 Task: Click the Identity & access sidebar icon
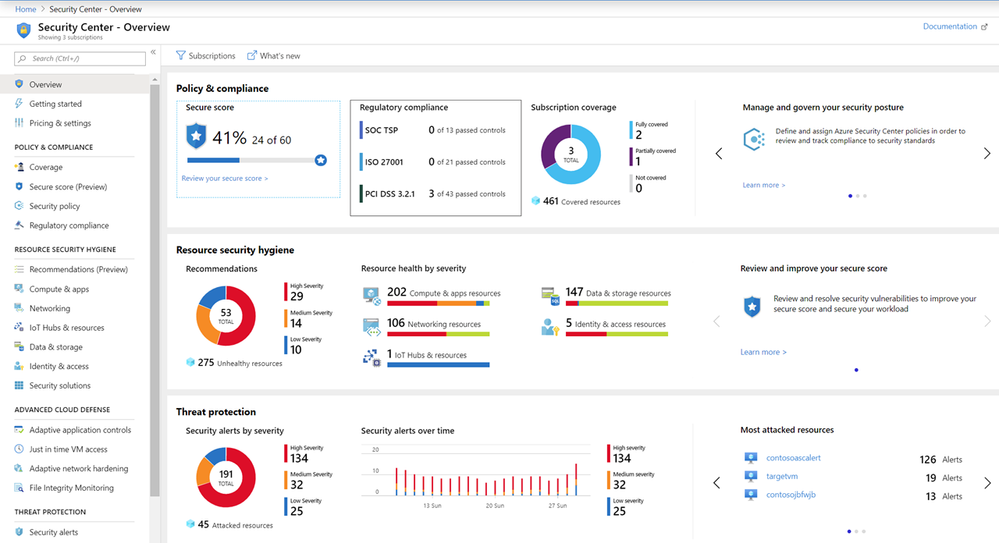coord(19,366)
